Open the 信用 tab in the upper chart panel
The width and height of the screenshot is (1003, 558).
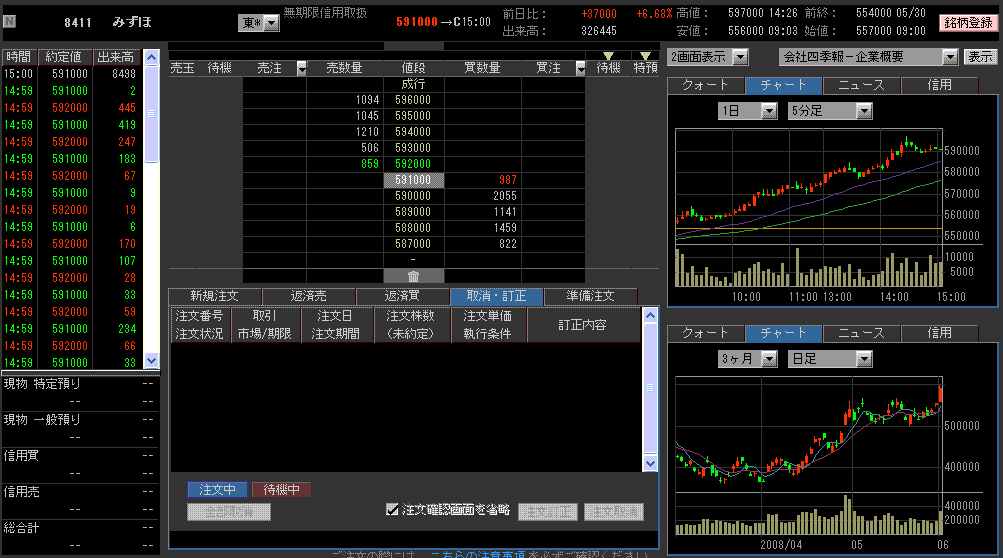pyautogui.click(x=940, y=85)
